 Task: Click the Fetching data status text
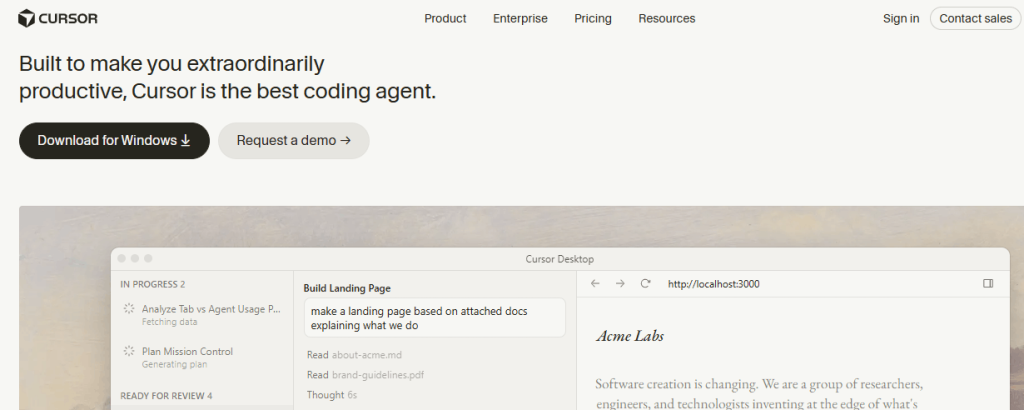169,322
